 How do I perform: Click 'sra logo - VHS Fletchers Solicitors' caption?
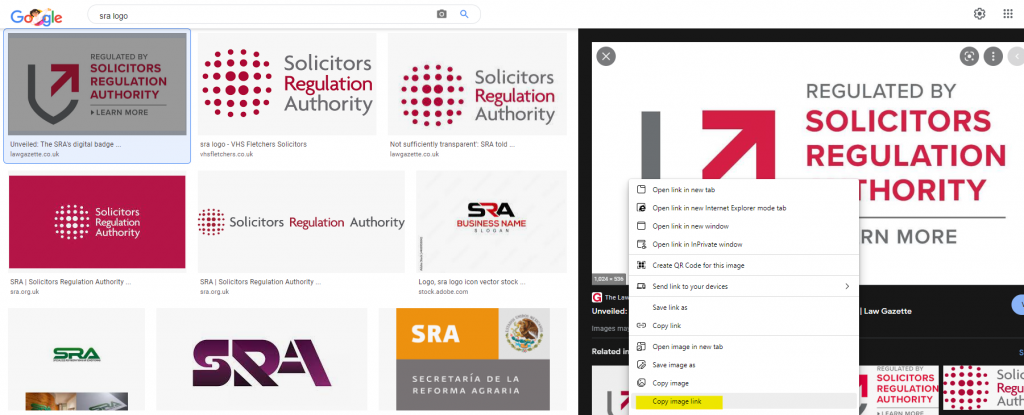[253, 144]
